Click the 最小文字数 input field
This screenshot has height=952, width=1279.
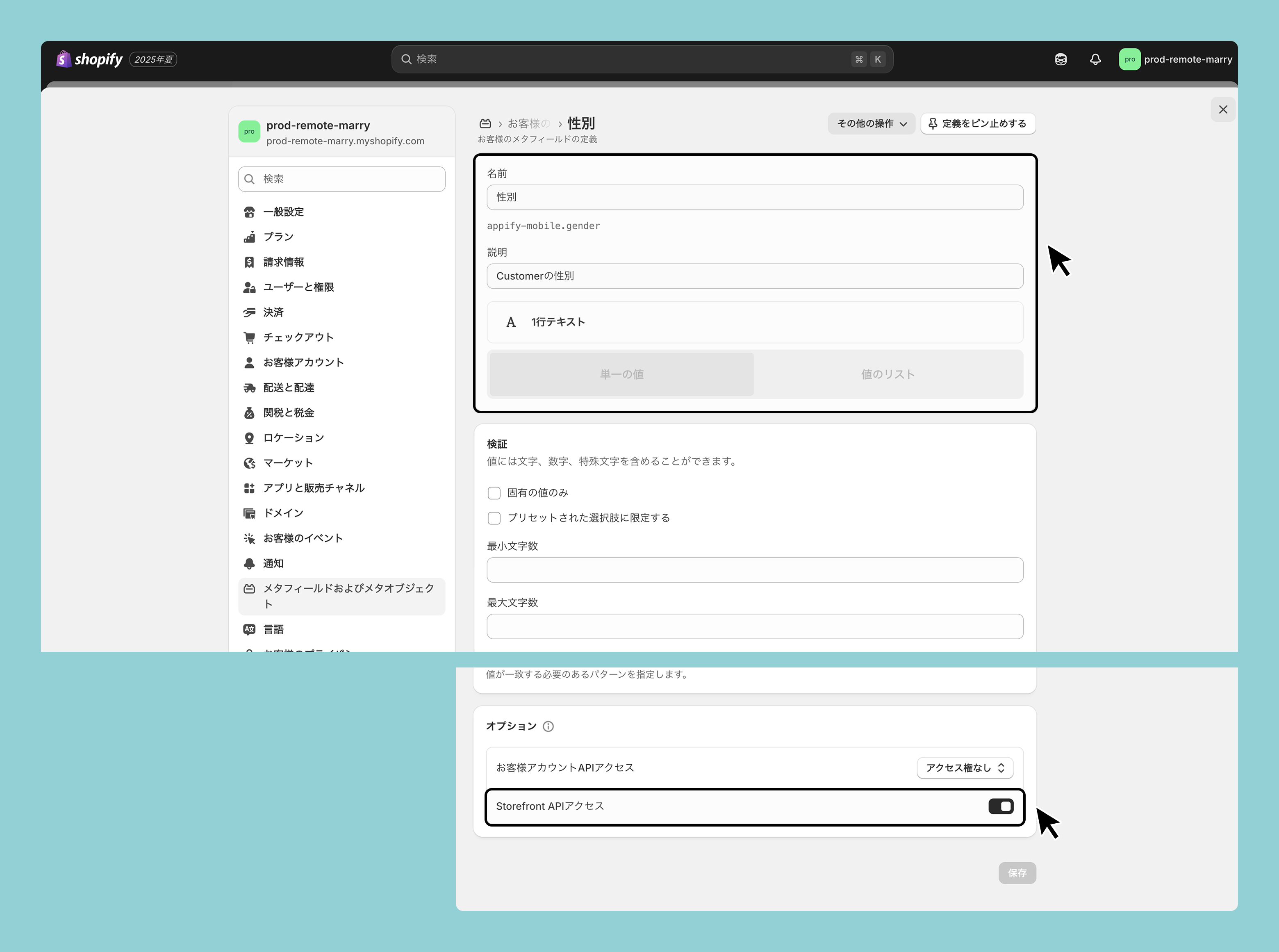(x=755, y=569)
